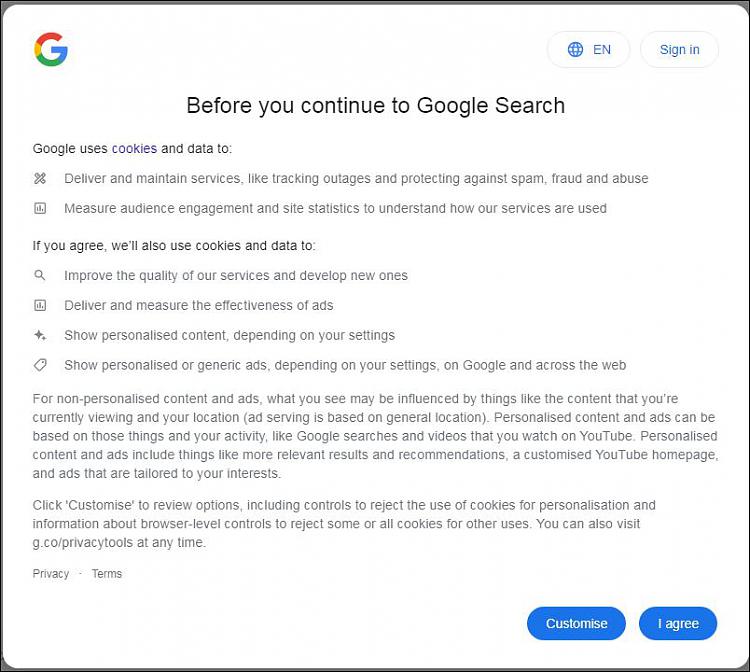750x672 pixels.
Task: Click the 'If you agree, we'll also use' line
Action: click(x=174, y=245)
